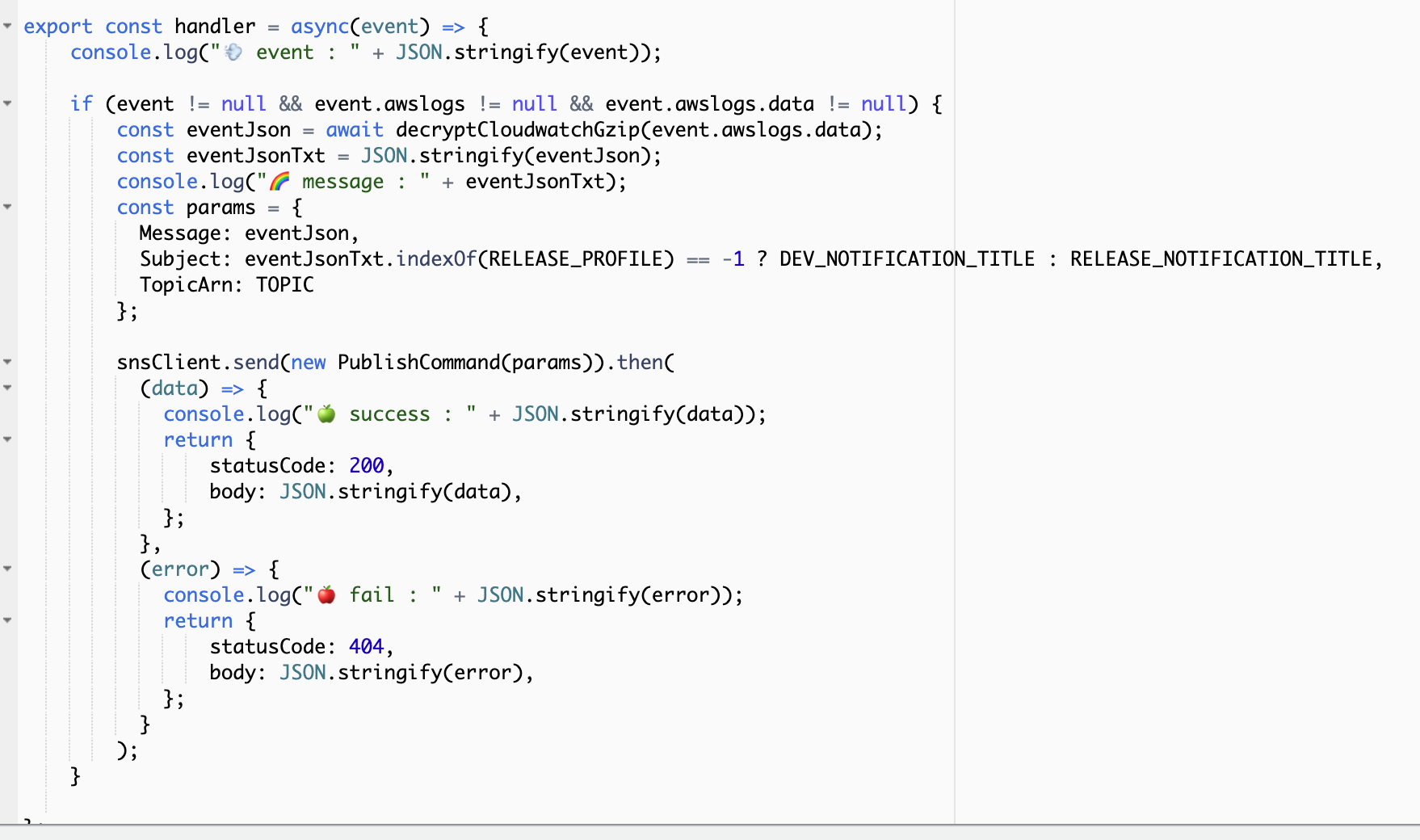The width and height of the screenshot is (1420, 840).
Task: Click the red apple emoji in fail log
Action: [x=326, y=595]
